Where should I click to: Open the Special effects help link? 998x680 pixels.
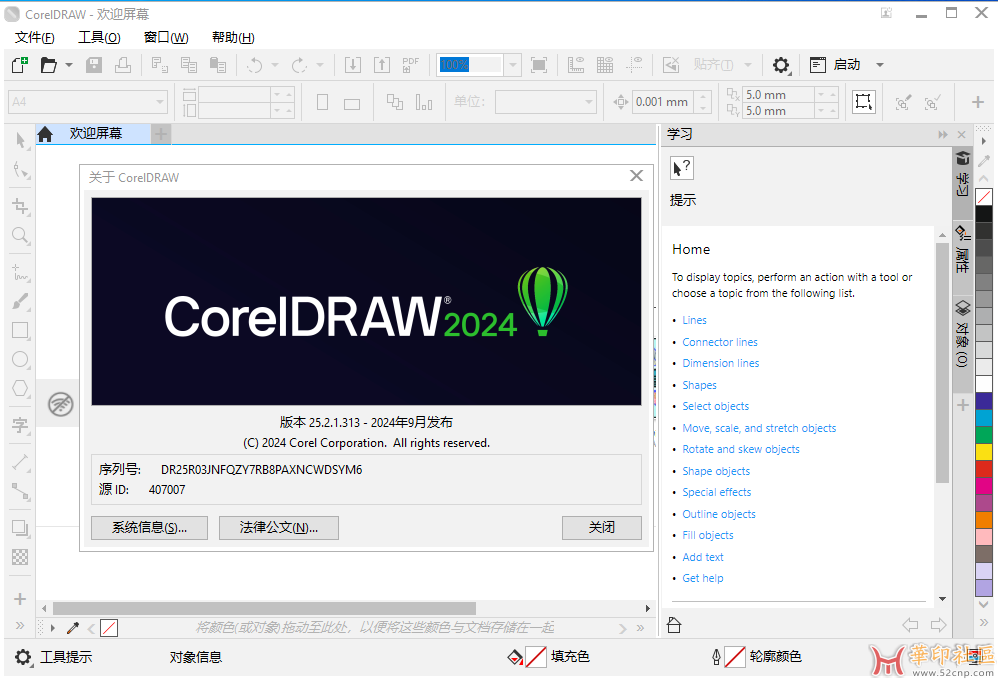[x=717, y=492]
